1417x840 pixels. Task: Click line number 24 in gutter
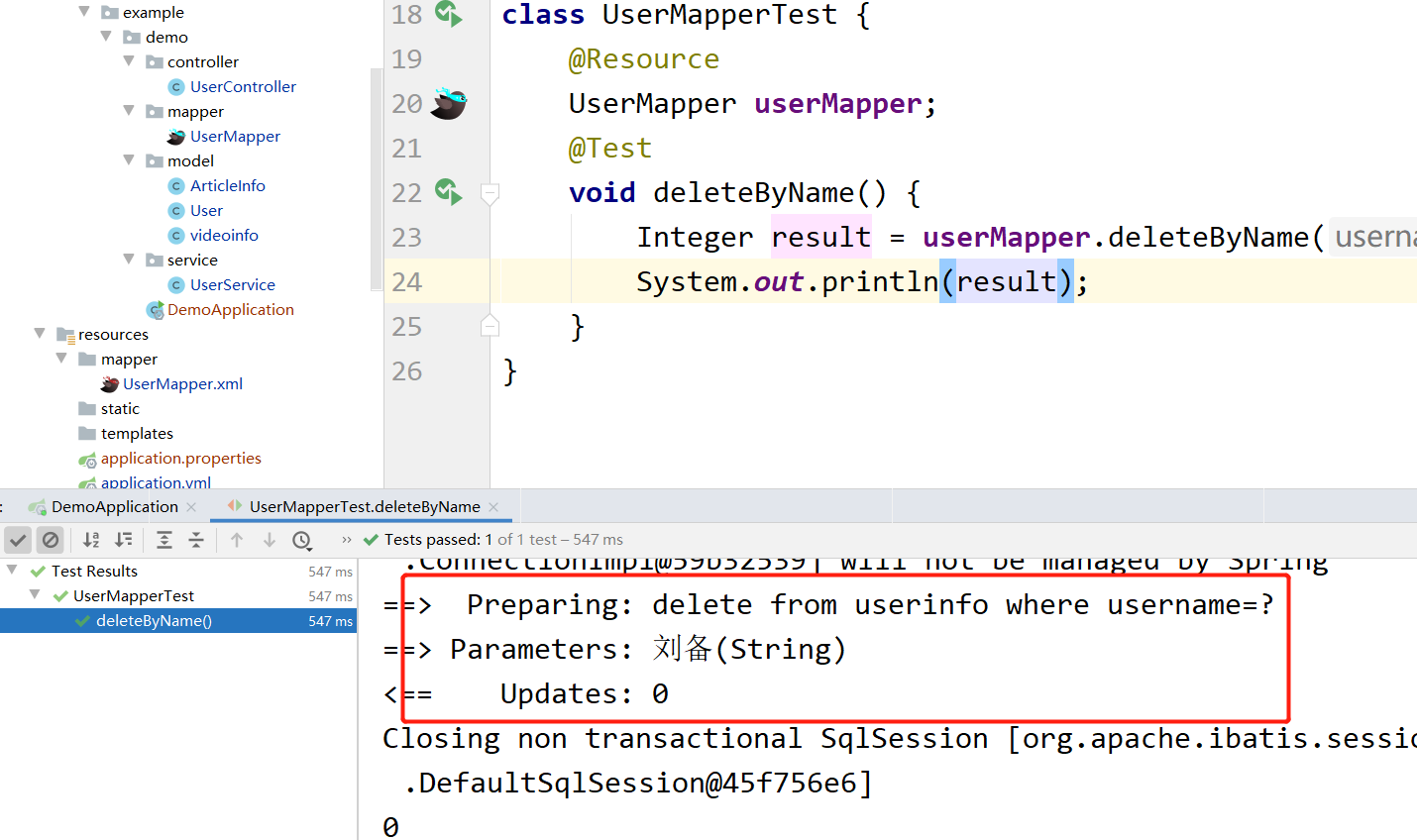[406, 282]
